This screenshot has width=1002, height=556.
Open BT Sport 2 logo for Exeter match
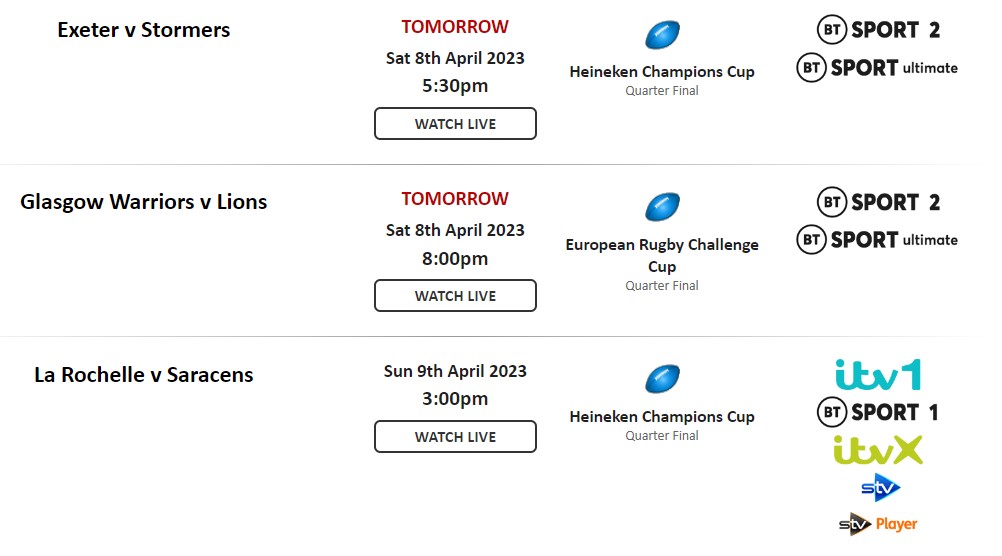pos(879,29)
